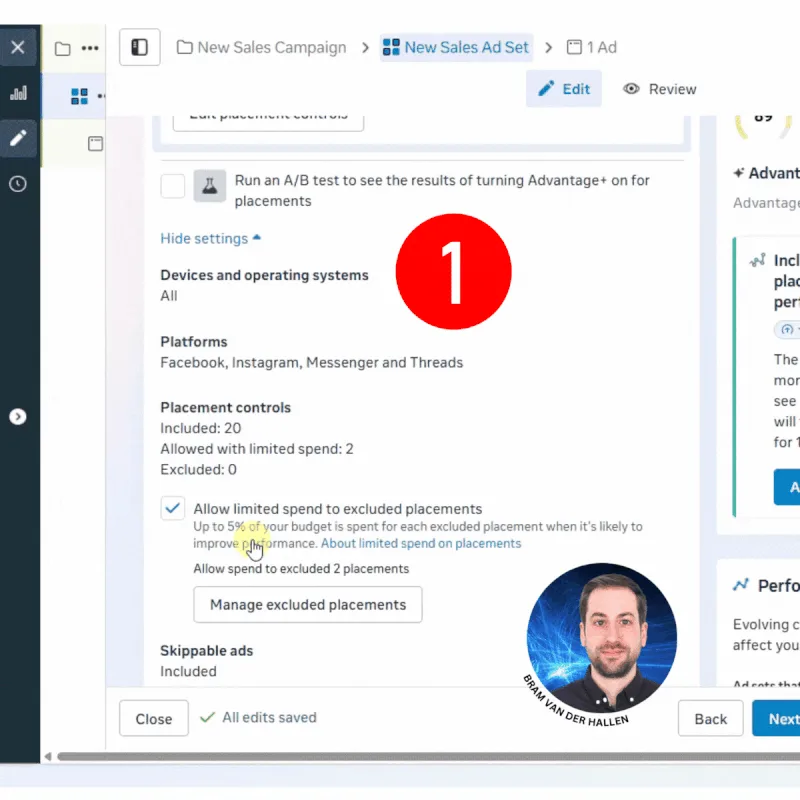
Task: Open the bar chart insights icon in sidebar
Action: [x=18, y=93]
